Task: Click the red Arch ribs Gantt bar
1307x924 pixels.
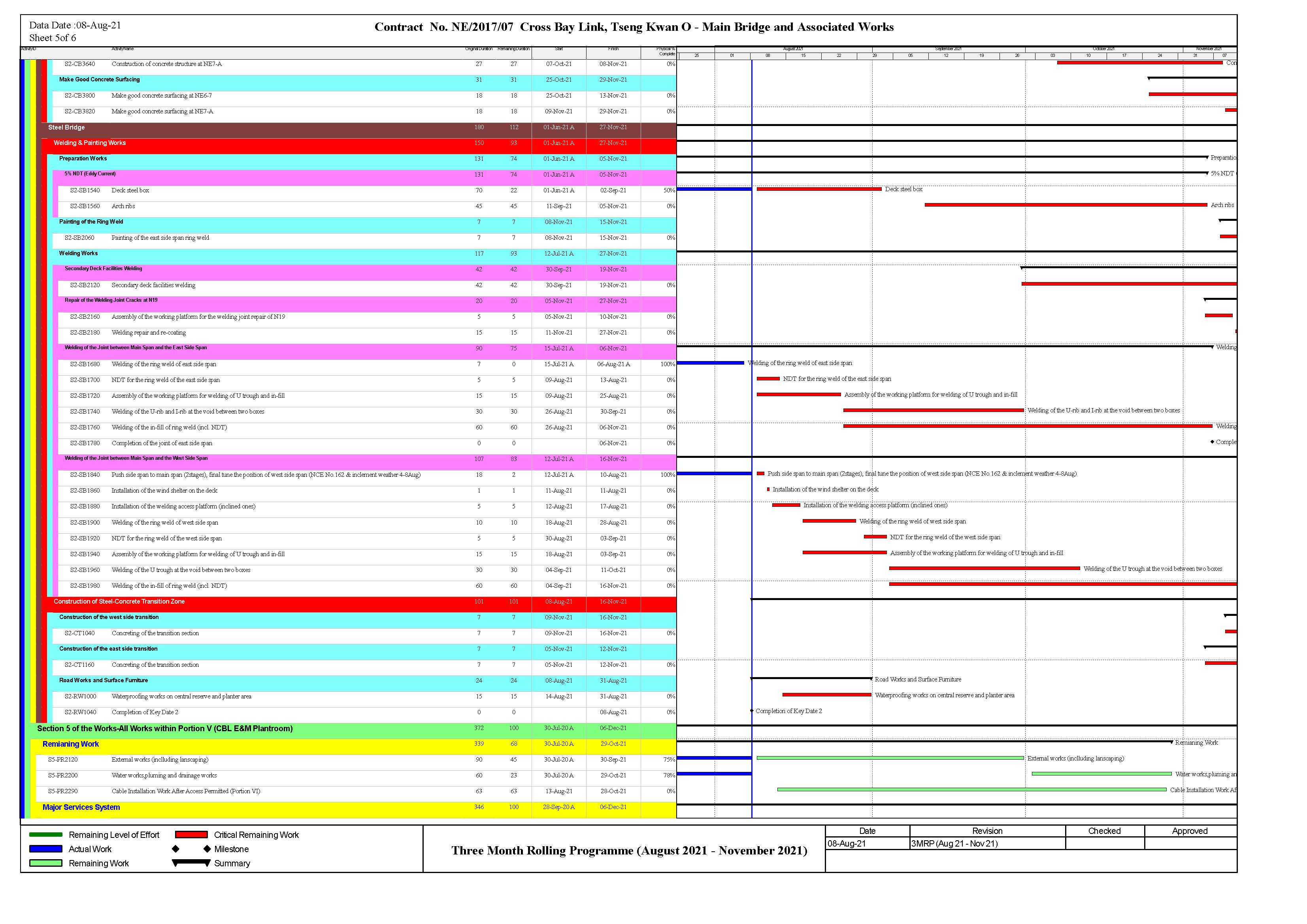Action: (1066, 205)
